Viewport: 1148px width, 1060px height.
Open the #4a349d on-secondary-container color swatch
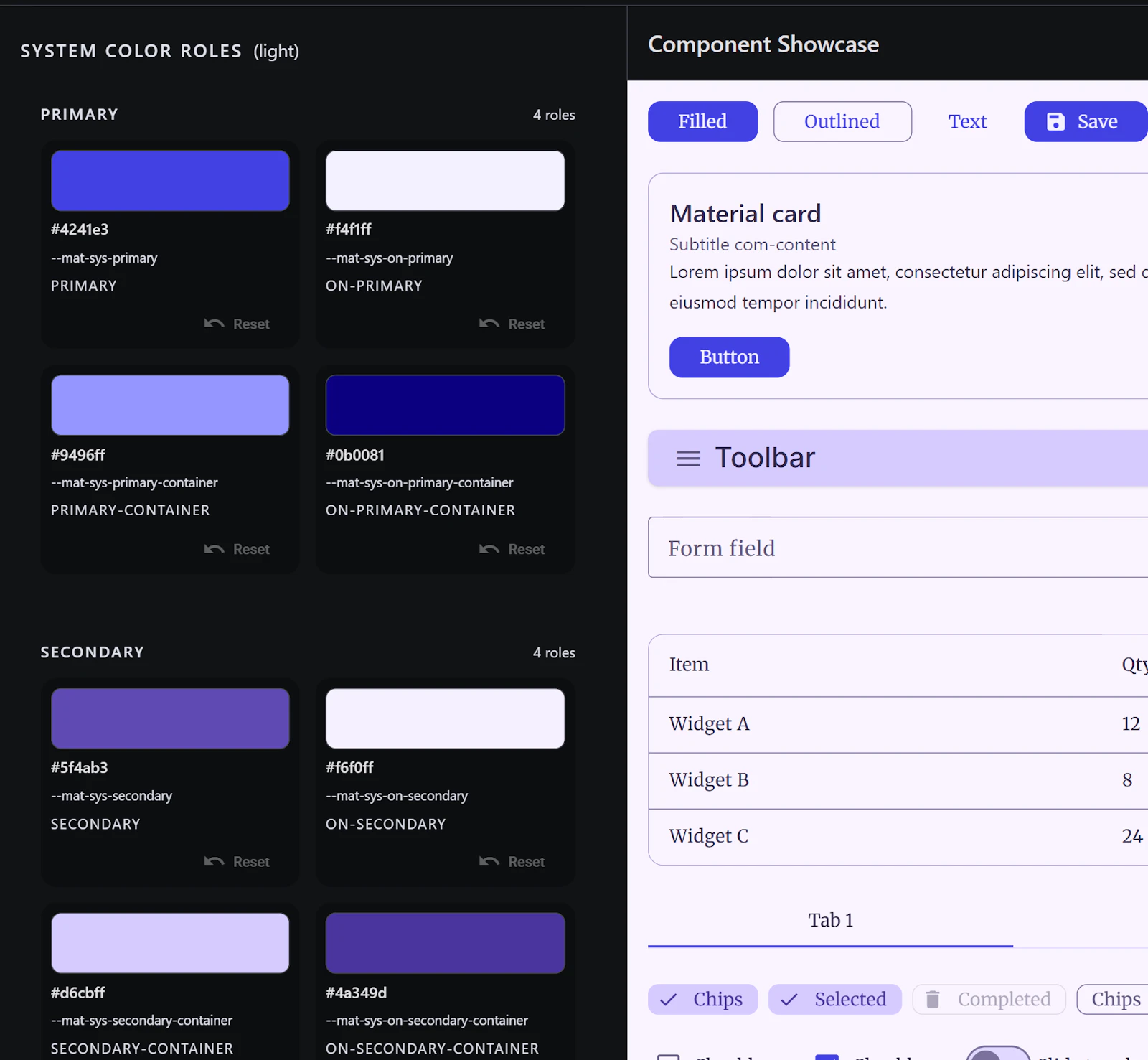click(445, 943)
